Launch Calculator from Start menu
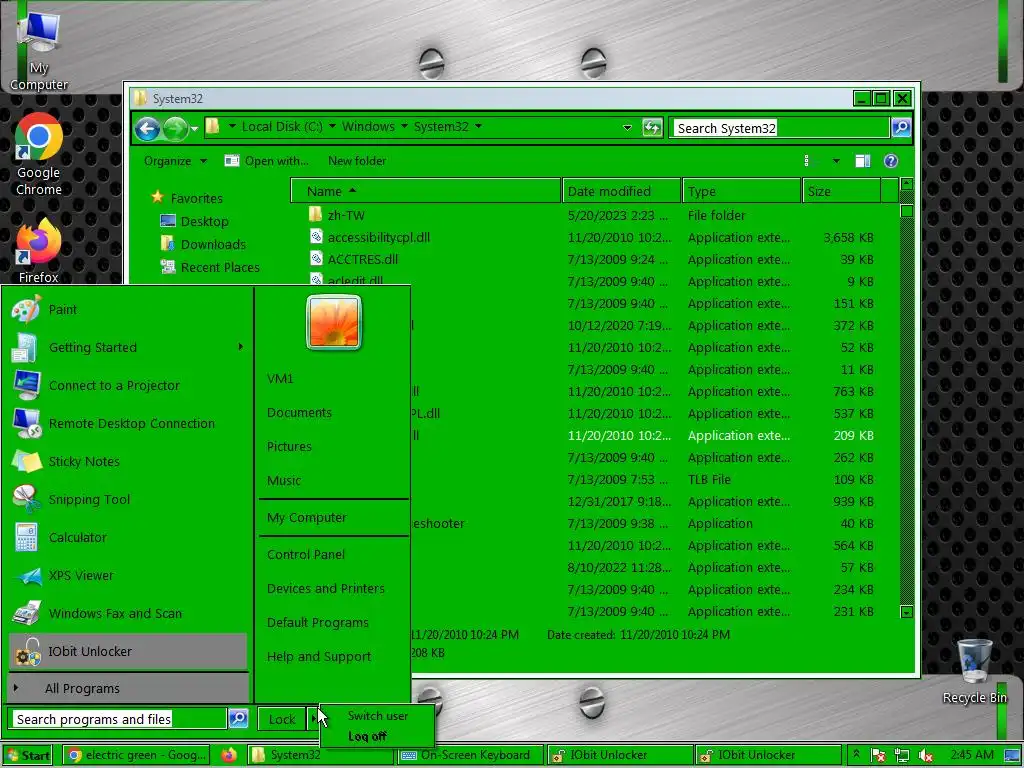Viewport: 1024px width, 768px height. coord(128,537)
